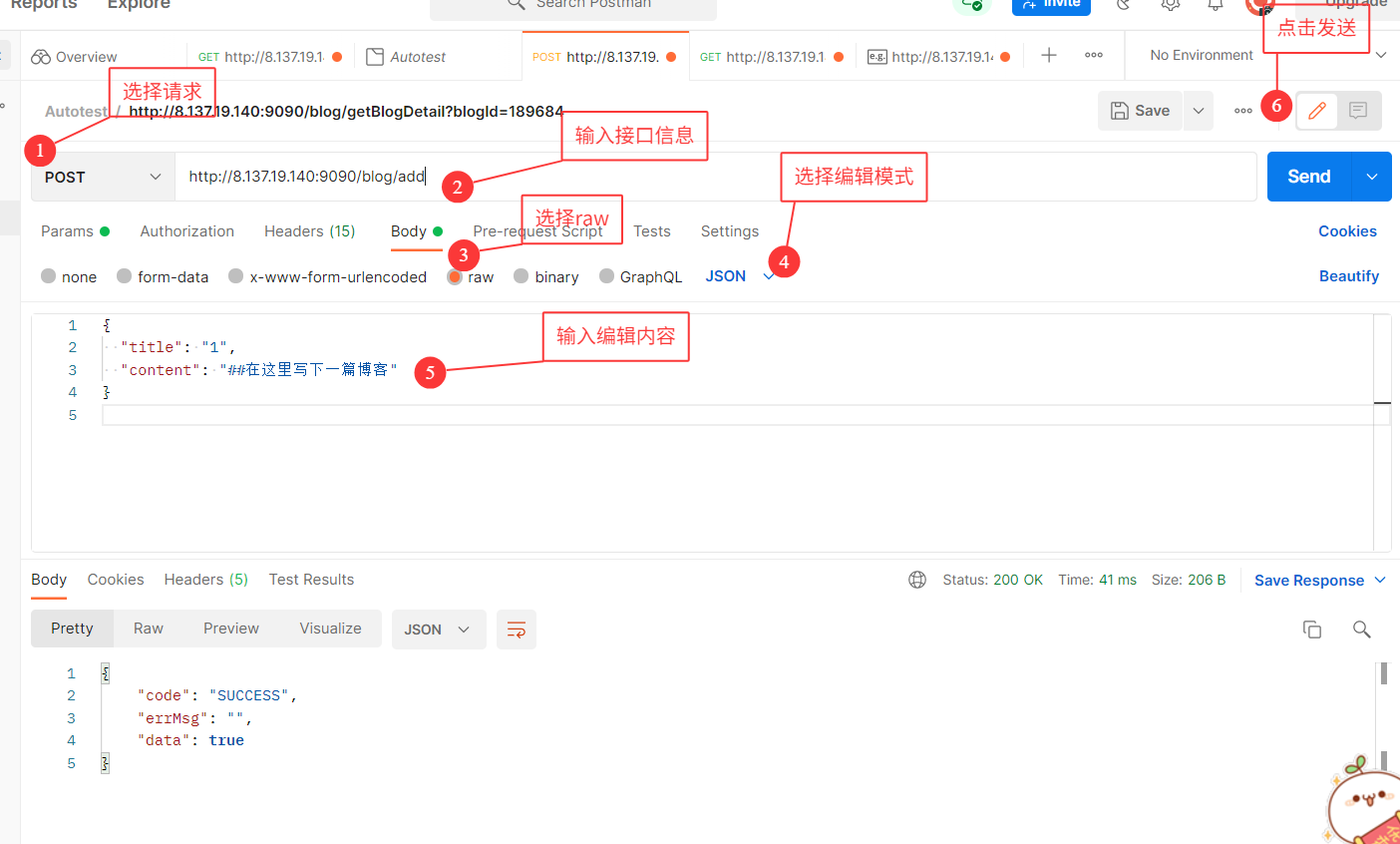Click the collection folder icon on the Autotest tab

(x=375, y=57)
